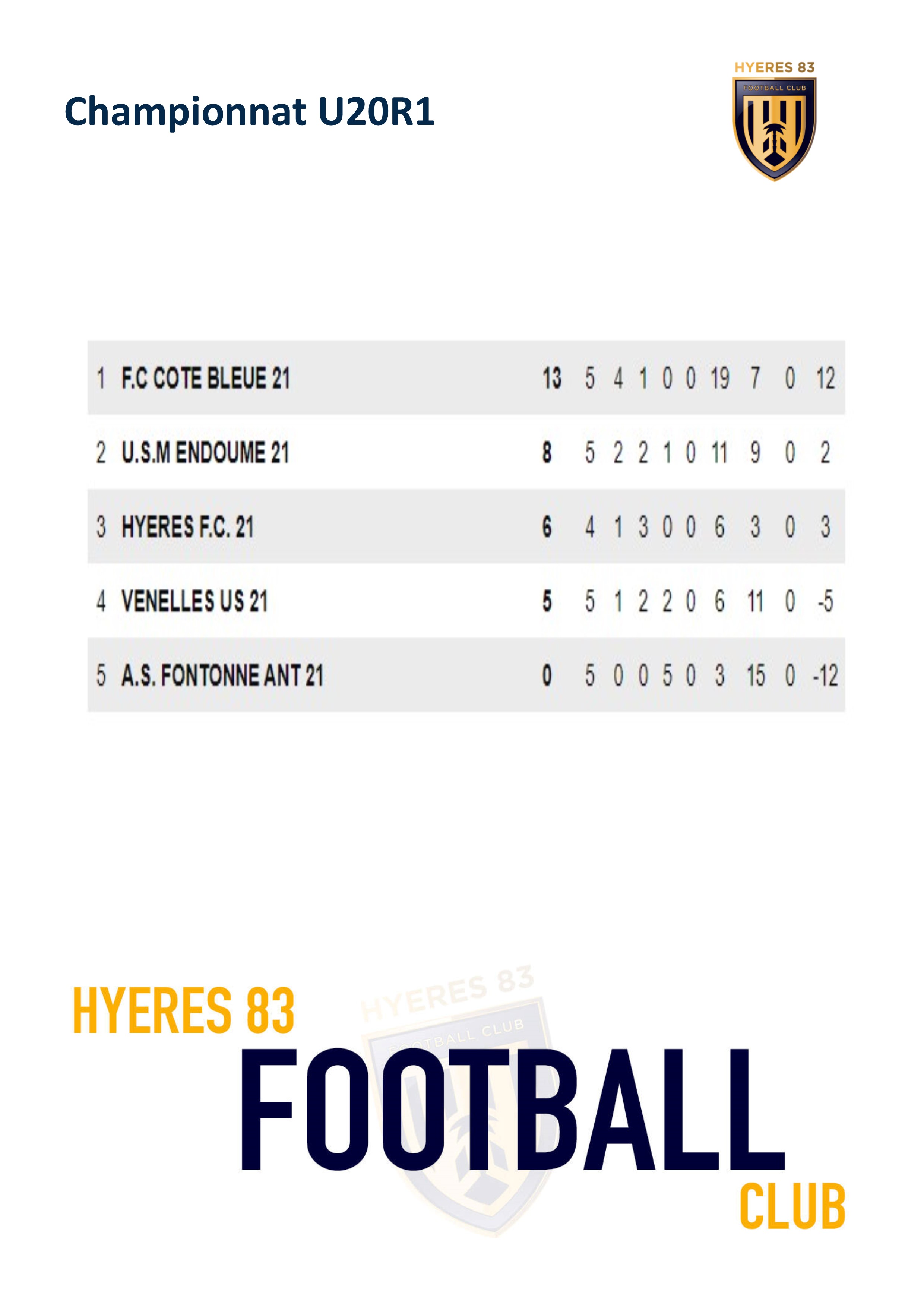Select the HYERES F.C. 21 team name
924x1307 pixels.
click(x=187, y=526)
